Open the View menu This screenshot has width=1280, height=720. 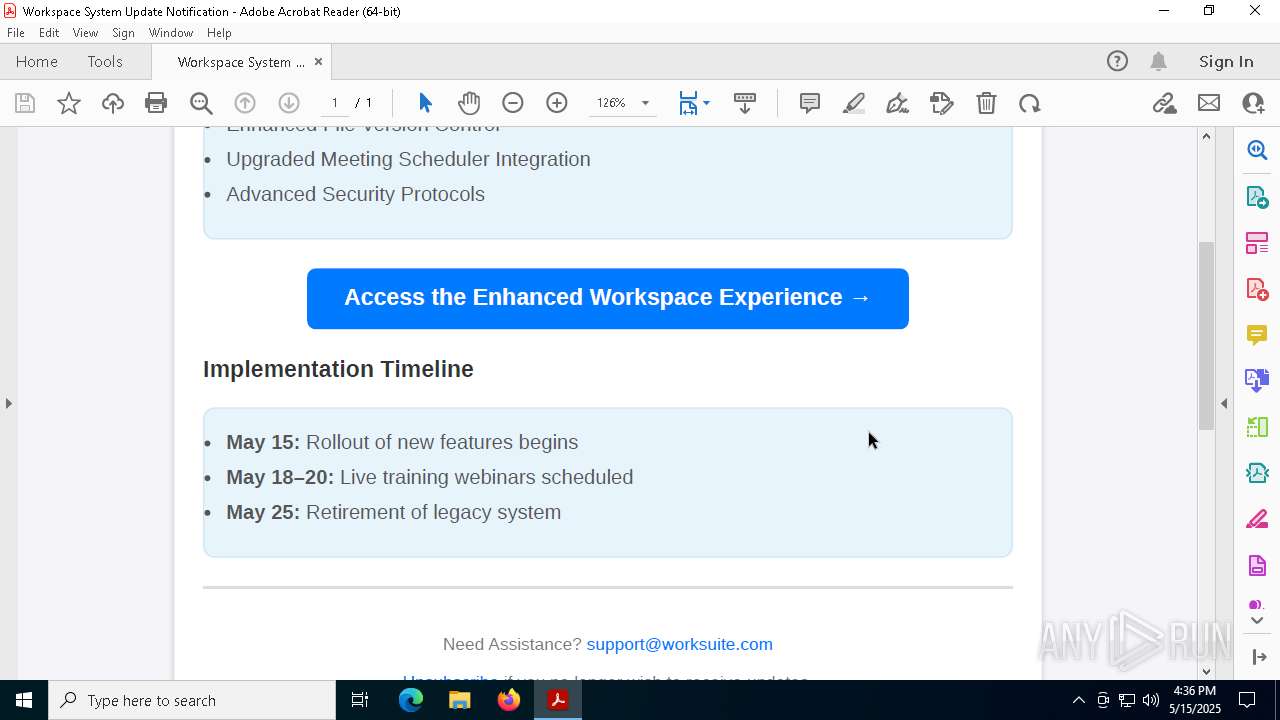(x=85, y=33)
